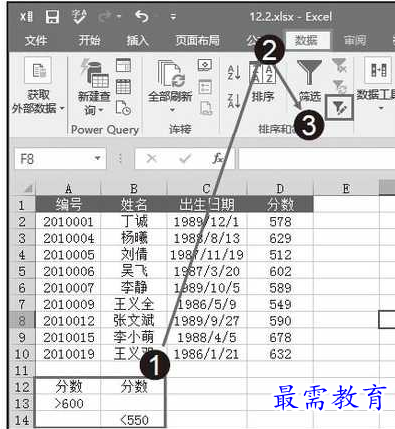The height and width of the screenshot is (429, 395).
Task: Switch to the 插入 tab
Action: pyautogui.click(x=137, y=41)
